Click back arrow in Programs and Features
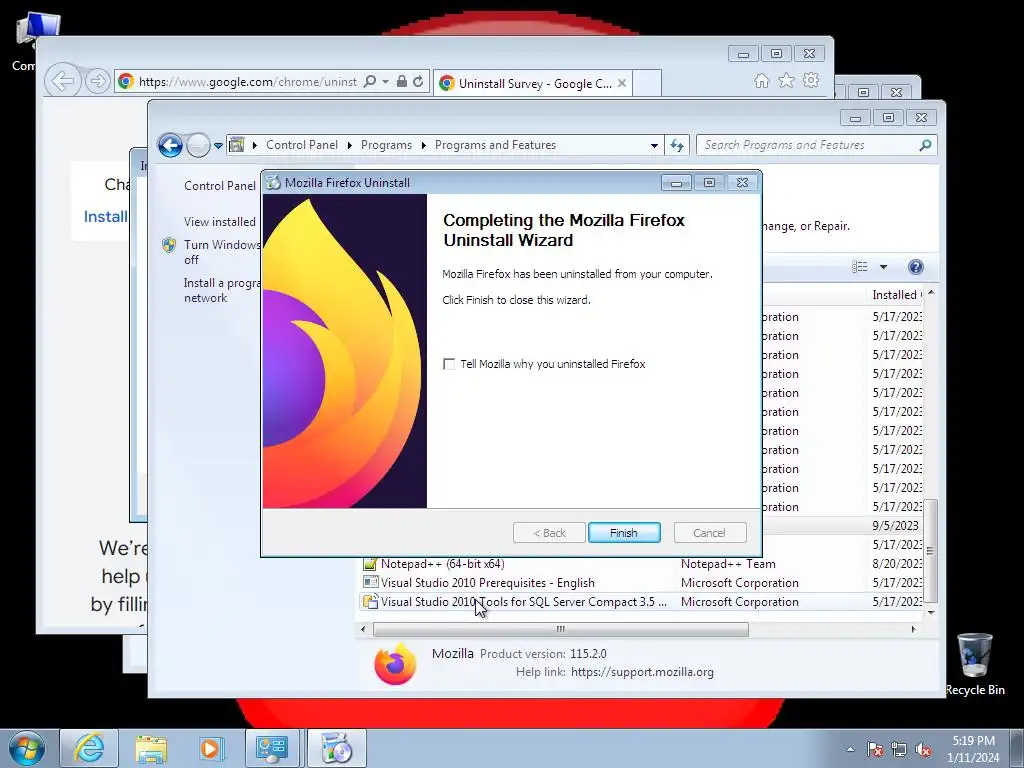The width and height of the screenshot is (1024, 768). pyautogui.click(x=170, y=145)
